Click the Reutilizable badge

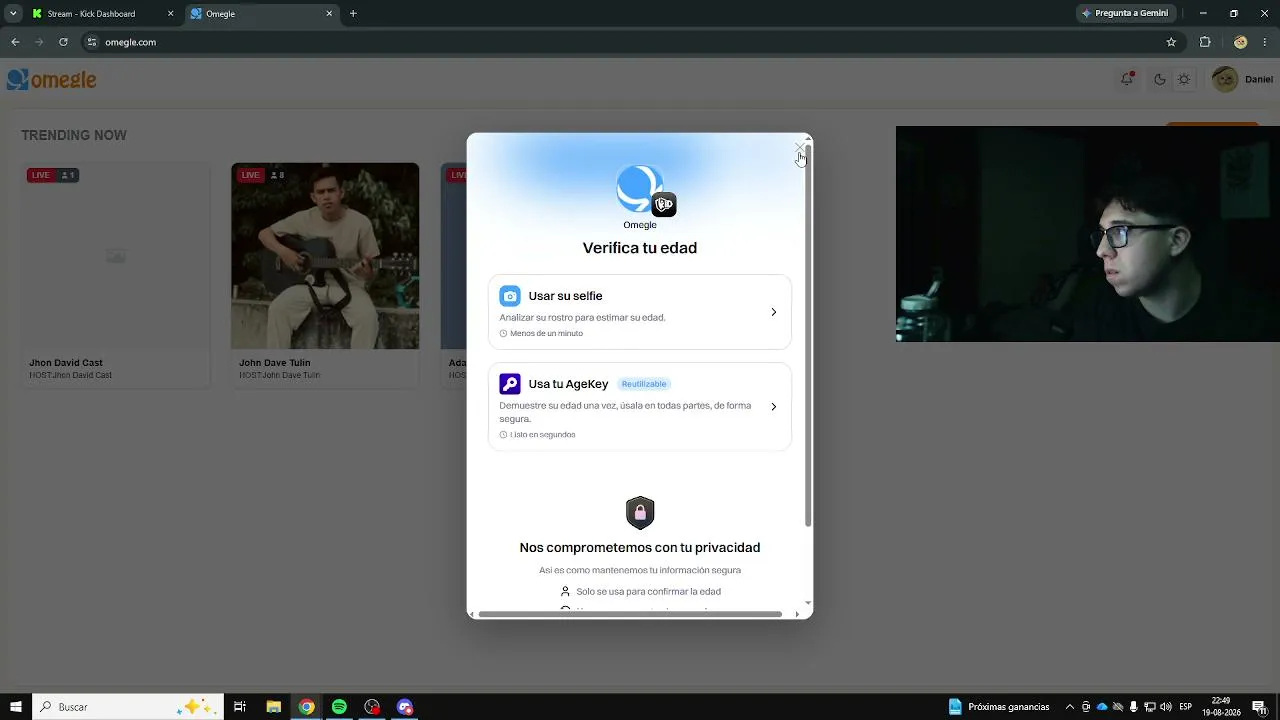644,384
